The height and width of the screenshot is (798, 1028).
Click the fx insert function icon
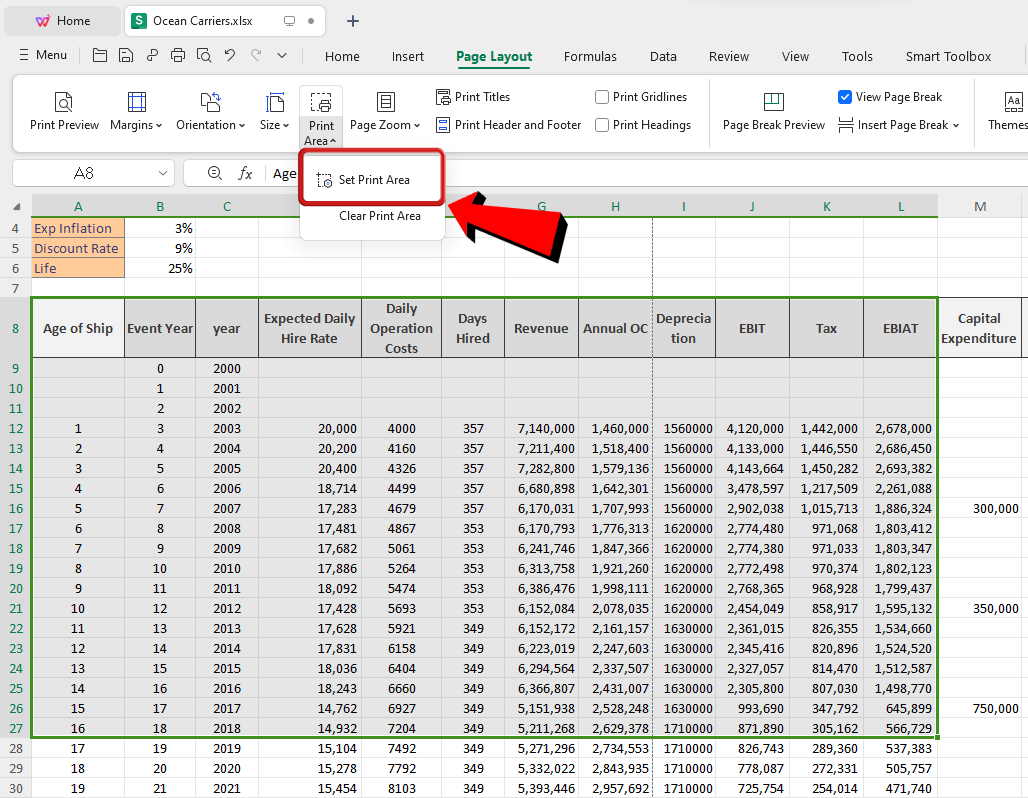pyautogui.click(x=246, y=173)
